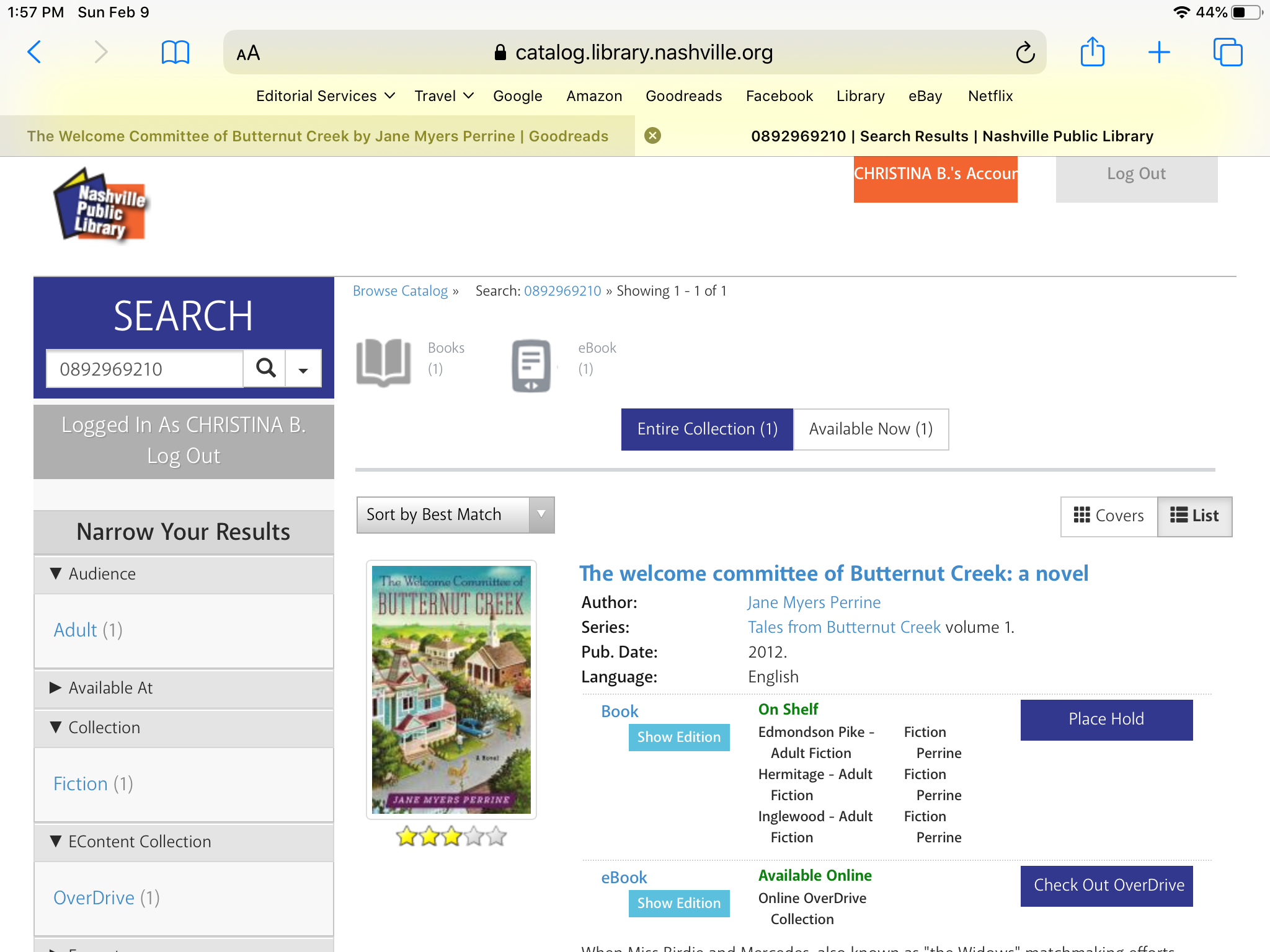Viewport: 1270px width, 952px height.
Task: Click the Browse Catalog breadcrumb link
Action: (400, 291)
